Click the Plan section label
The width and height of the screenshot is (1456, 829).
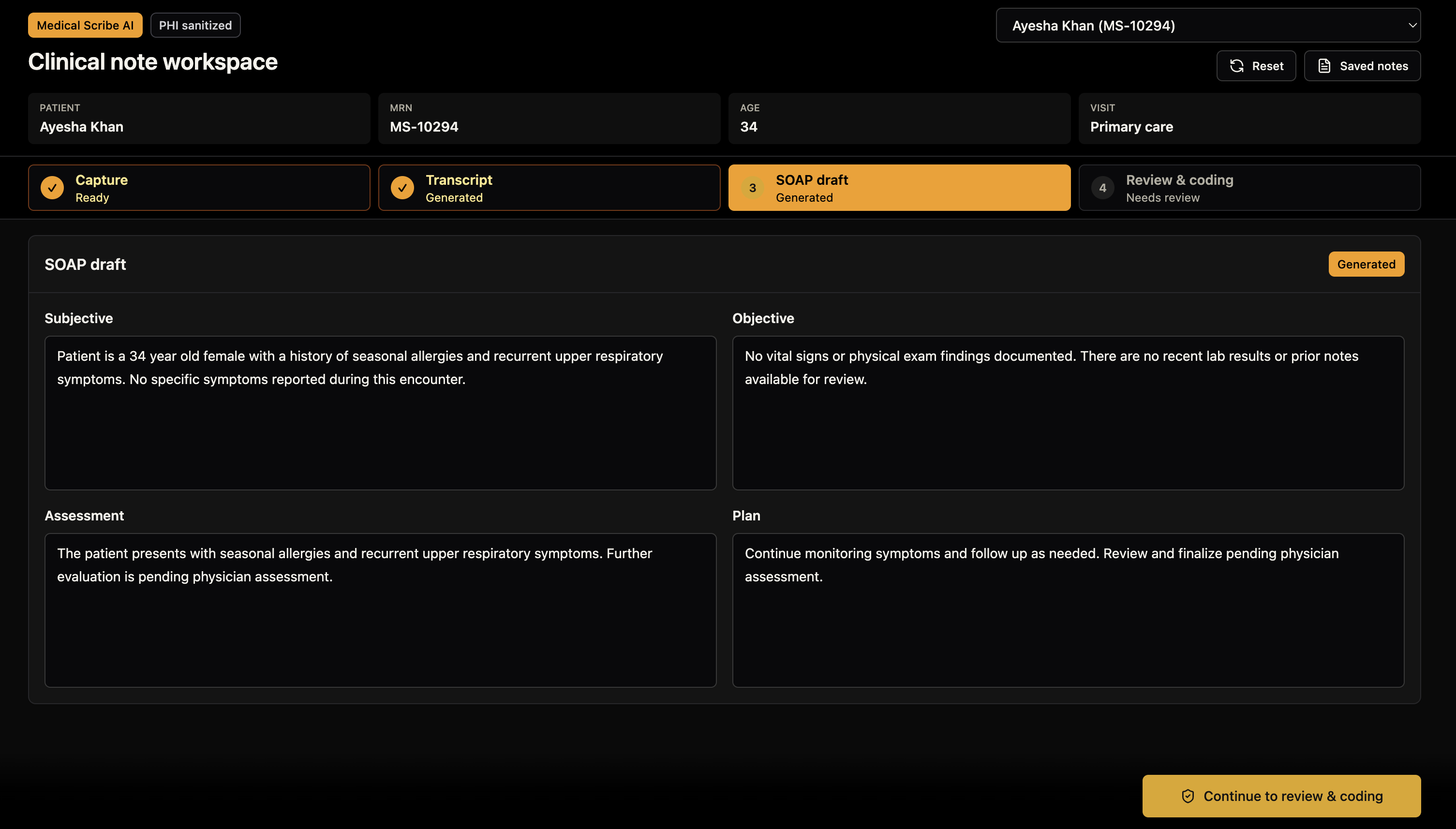(746, 516)
